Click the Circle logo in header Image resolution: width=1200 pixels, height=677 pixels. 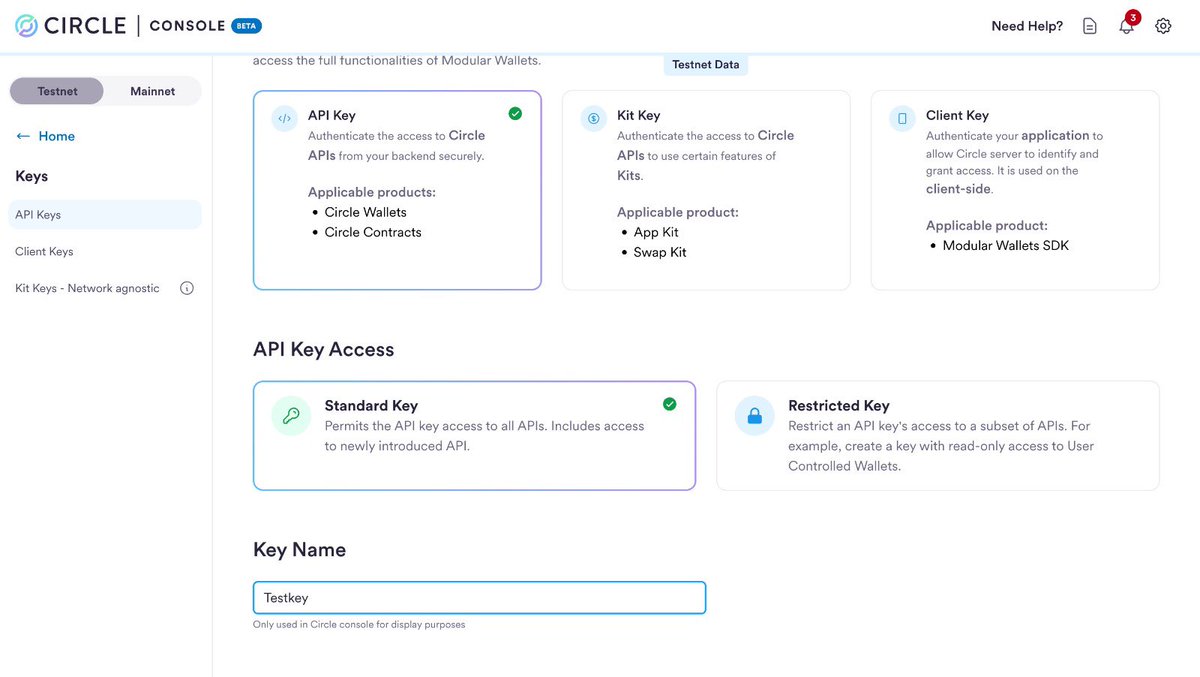point(71,26)
